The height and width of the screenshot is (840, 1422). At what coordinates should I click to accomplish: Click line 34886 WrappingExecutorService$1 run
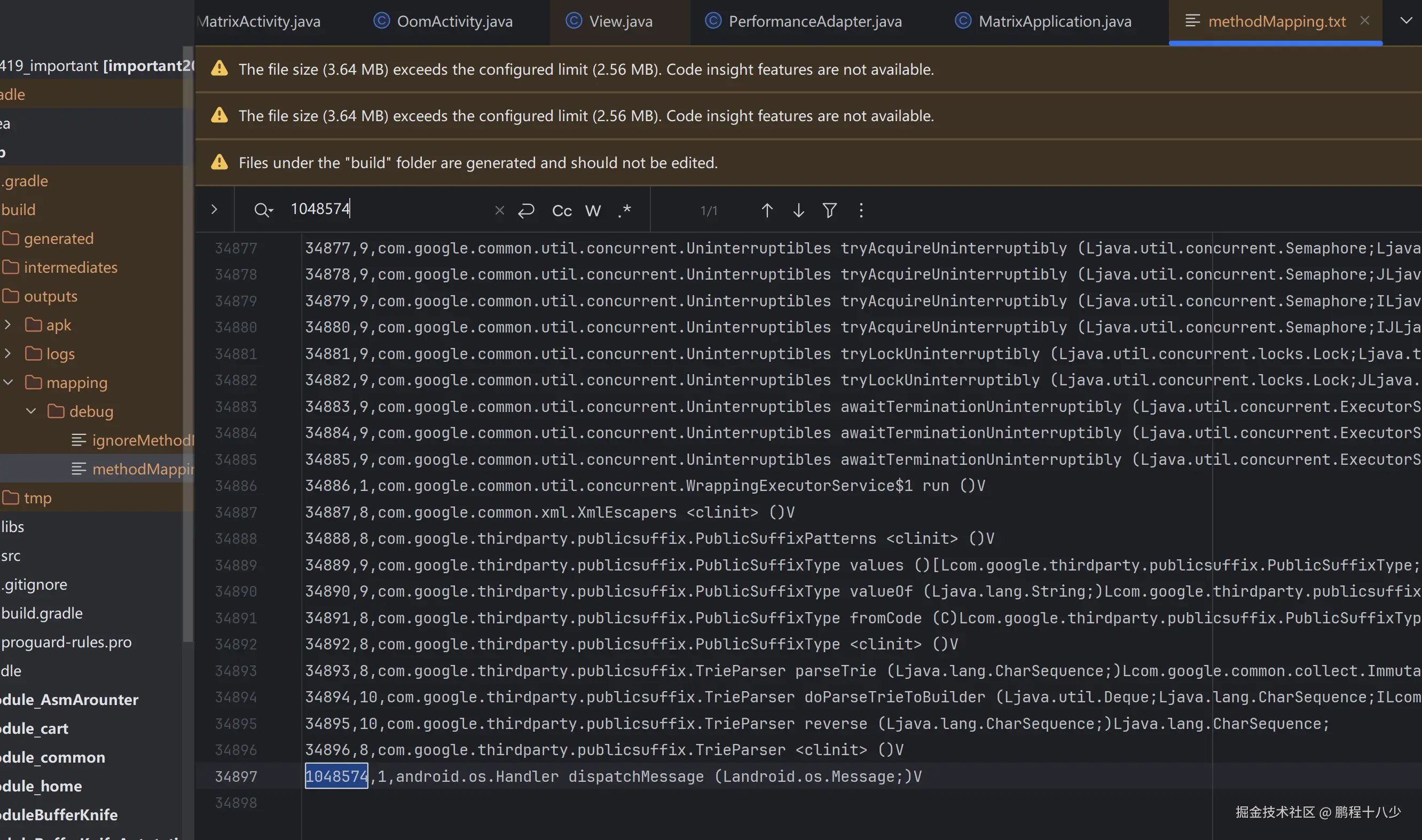point(645,486)
